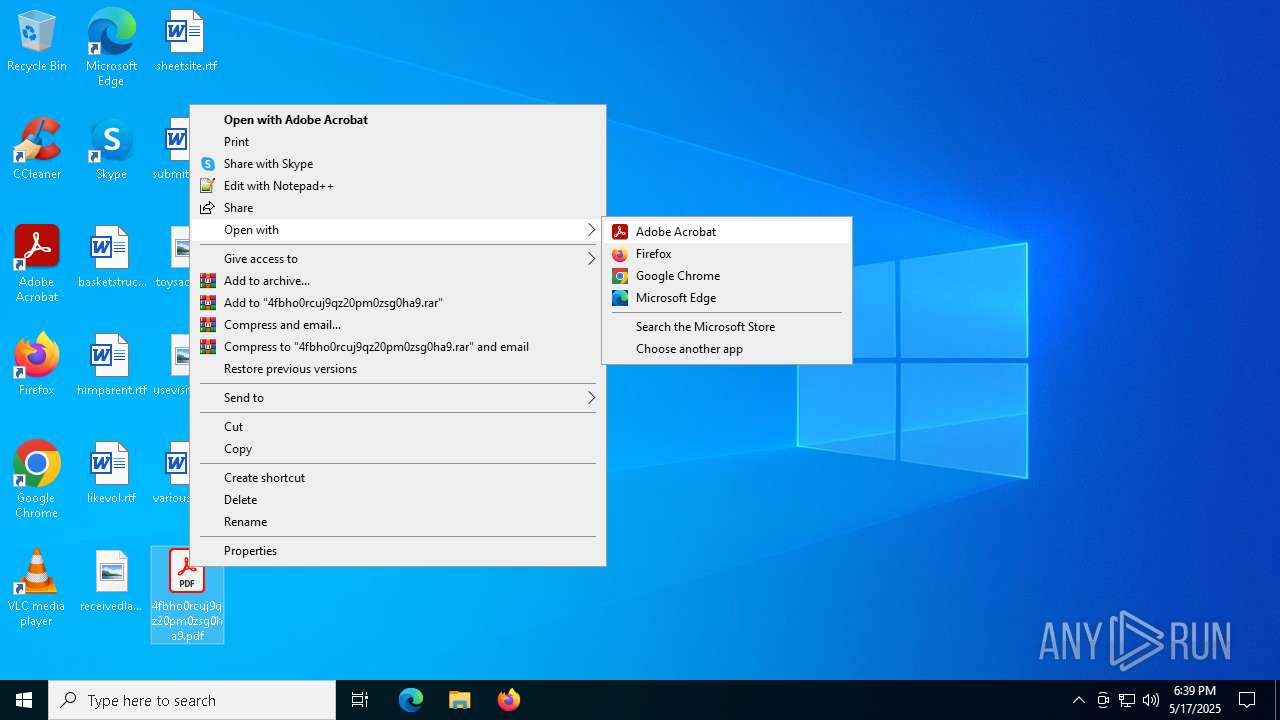1280x720 pixels.
Task: Select Search the Microsoft Store
Action: (727, 327)
